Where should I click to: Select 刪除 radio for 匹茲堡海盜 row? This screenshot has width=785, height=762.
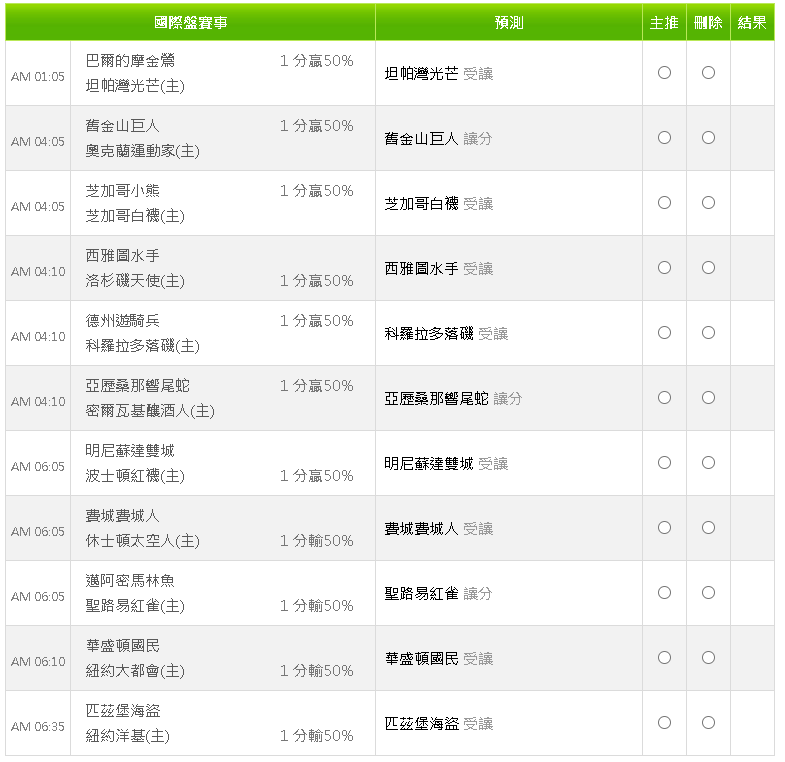click(x=708, y=723)
